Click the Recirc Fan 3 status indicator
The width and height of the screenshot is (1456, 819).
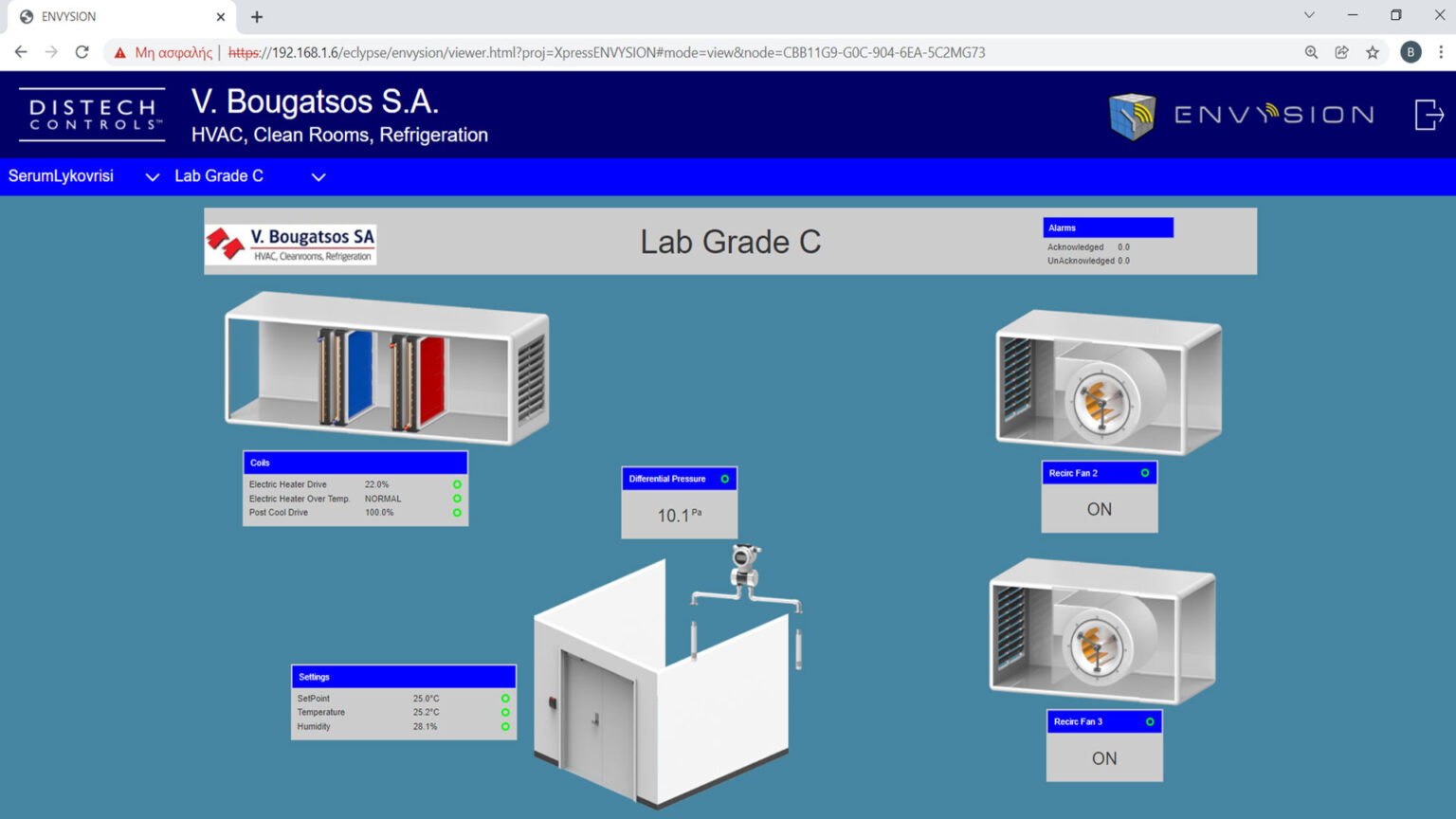[x=1150, y=721]
